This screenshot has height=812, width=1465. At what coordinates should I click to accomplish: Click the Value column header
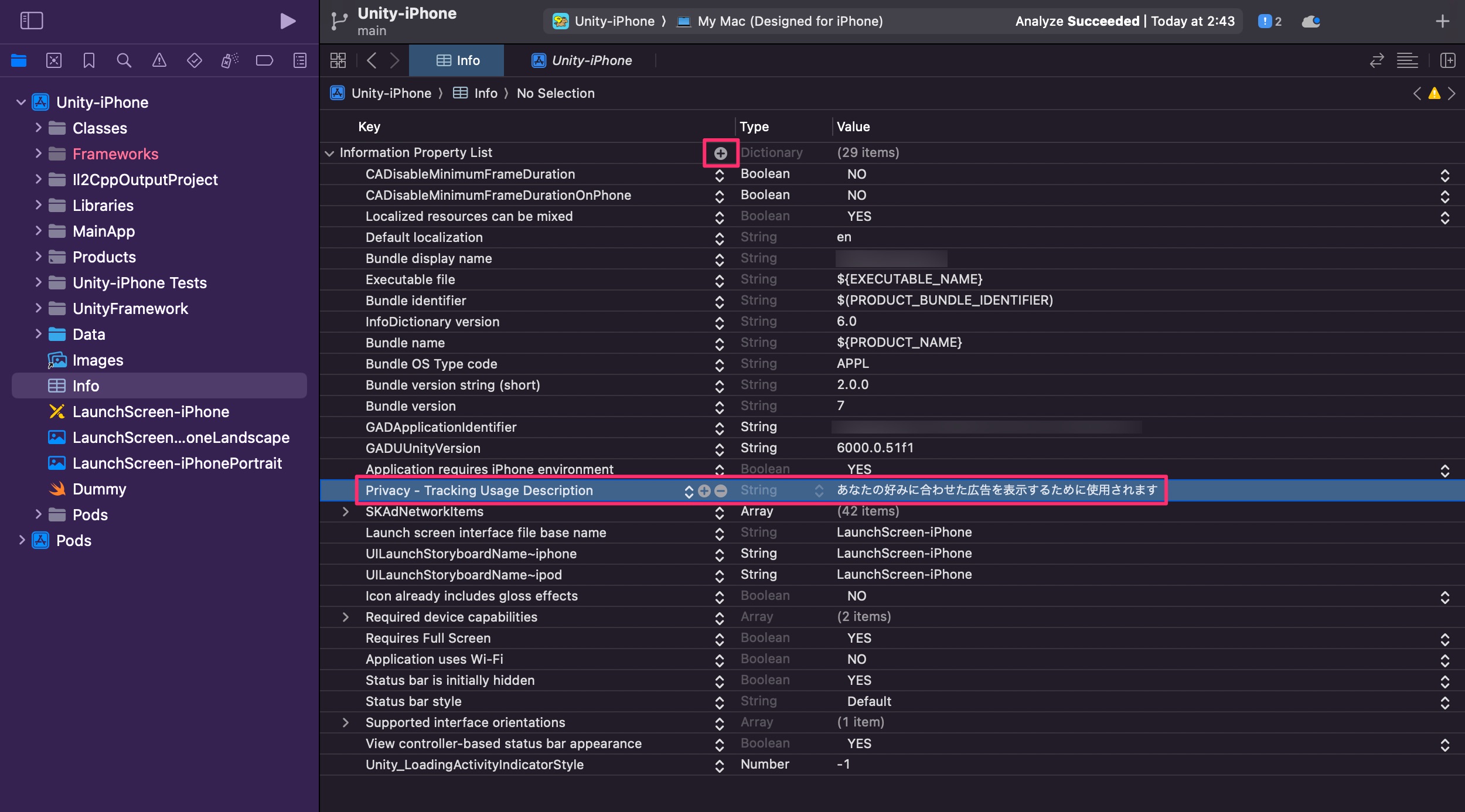point(853,127)
